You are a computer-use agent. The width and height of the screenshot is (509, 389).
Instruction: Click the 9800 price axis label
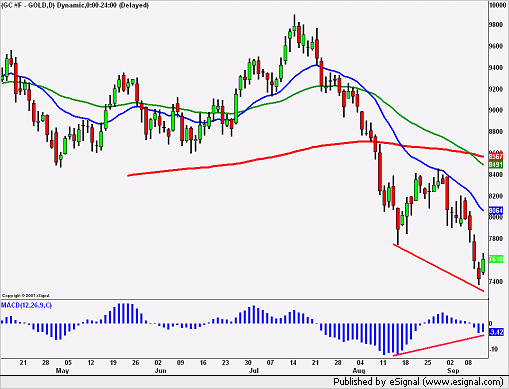click(x=496, y=25)
